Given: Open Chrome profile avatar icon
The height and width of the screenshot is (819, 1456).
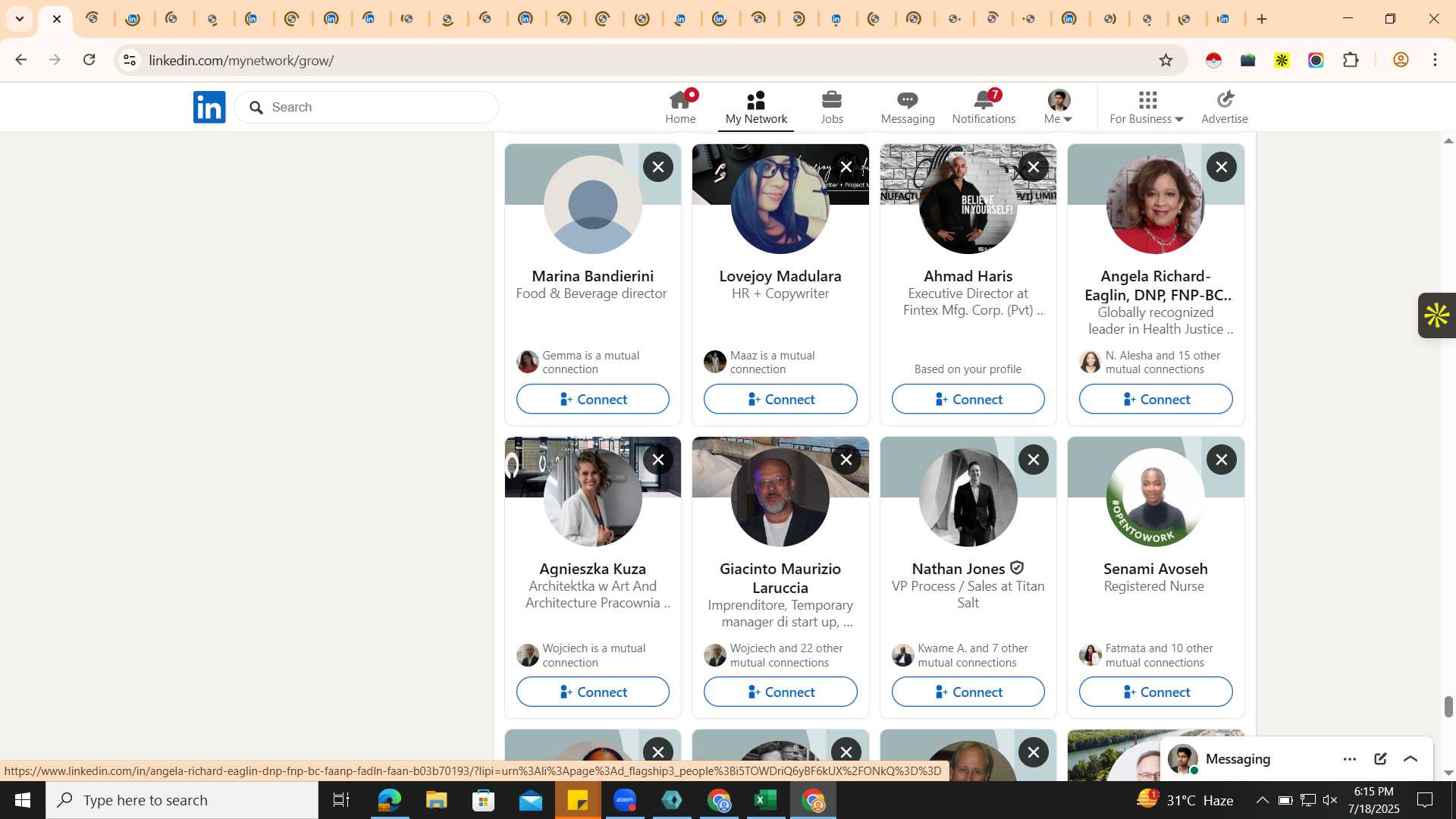Looking at the screenshot, I should 1401,60.
